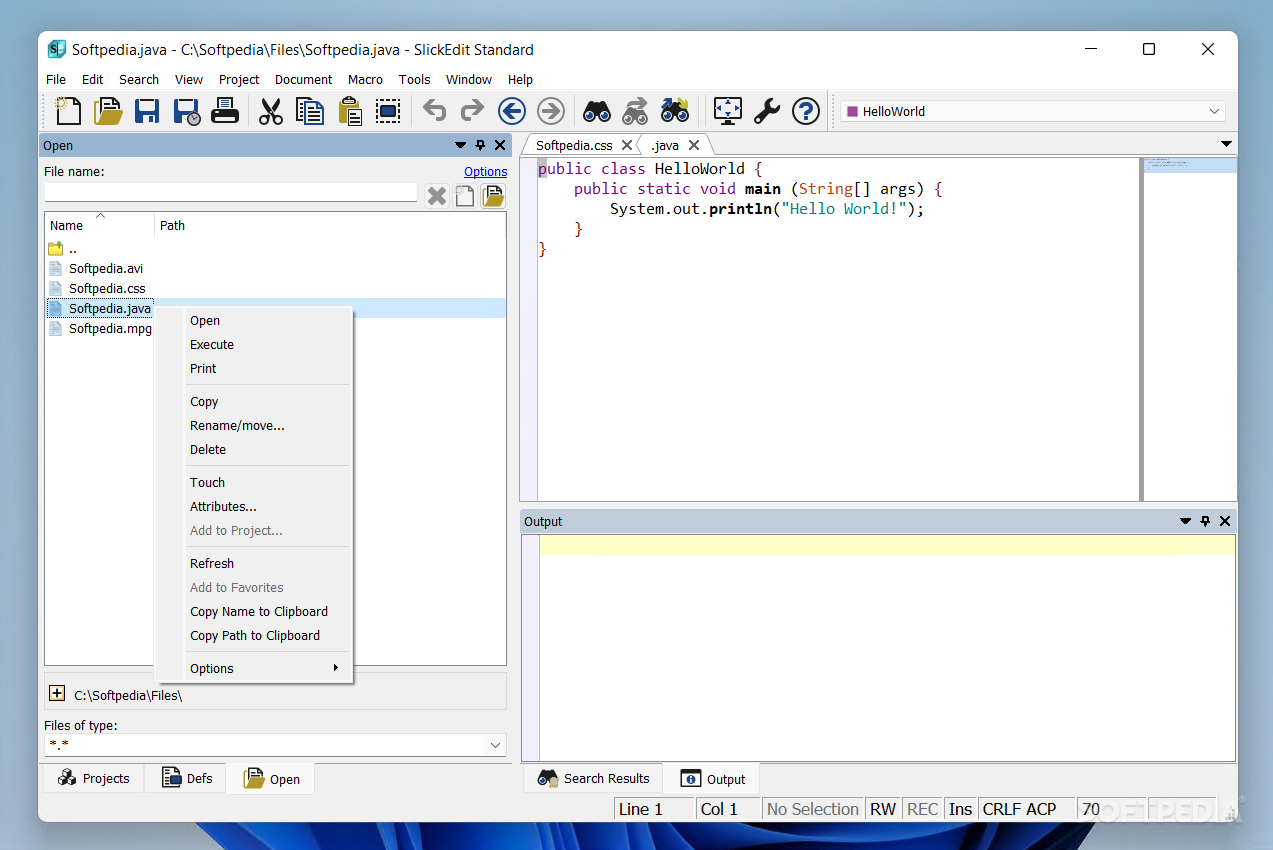
Task: Click the Find binoculars icon
Action: tap(597, 111)
